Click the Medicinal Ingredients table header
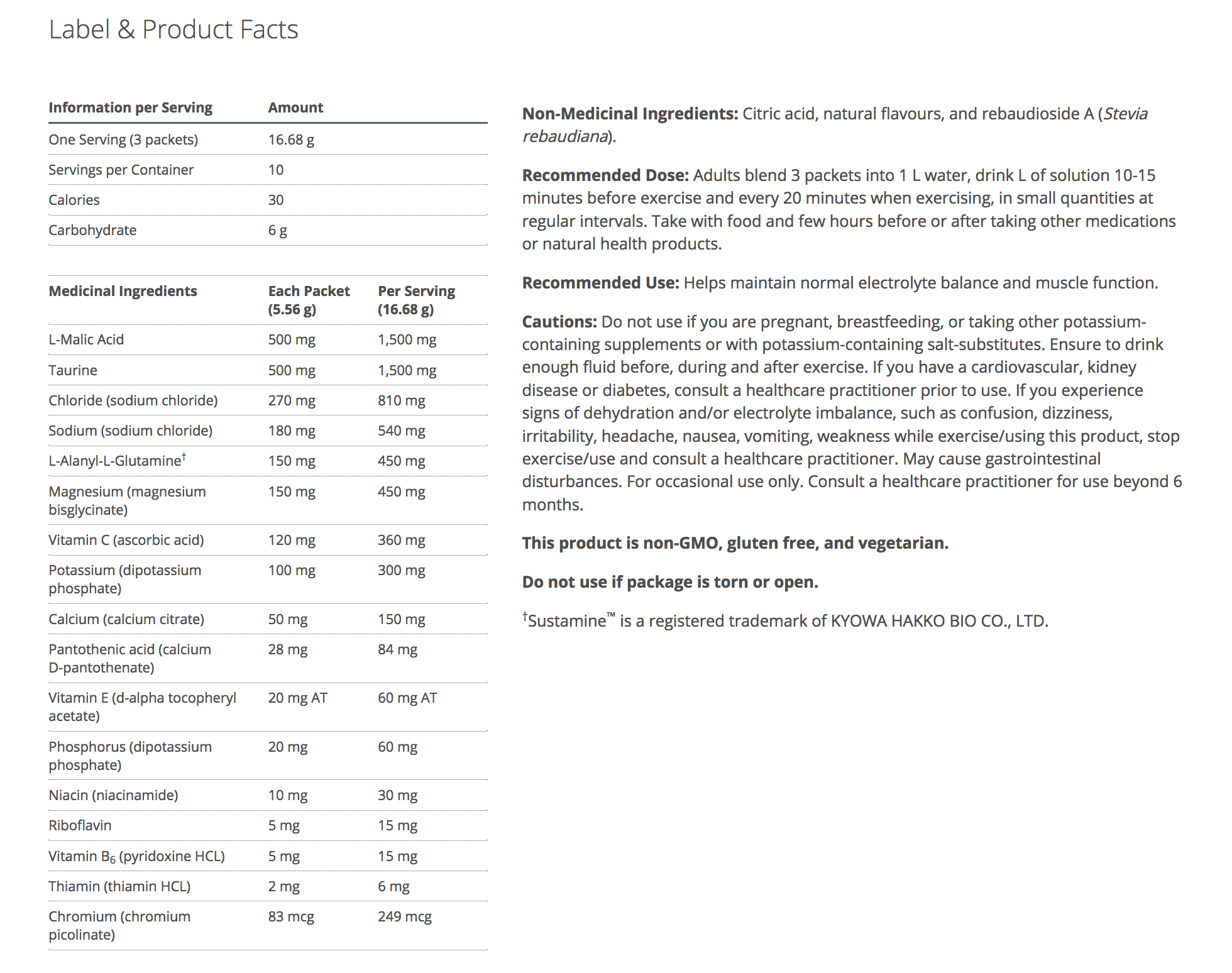This screenshot has width=1232, height=973. click(123, 291)
